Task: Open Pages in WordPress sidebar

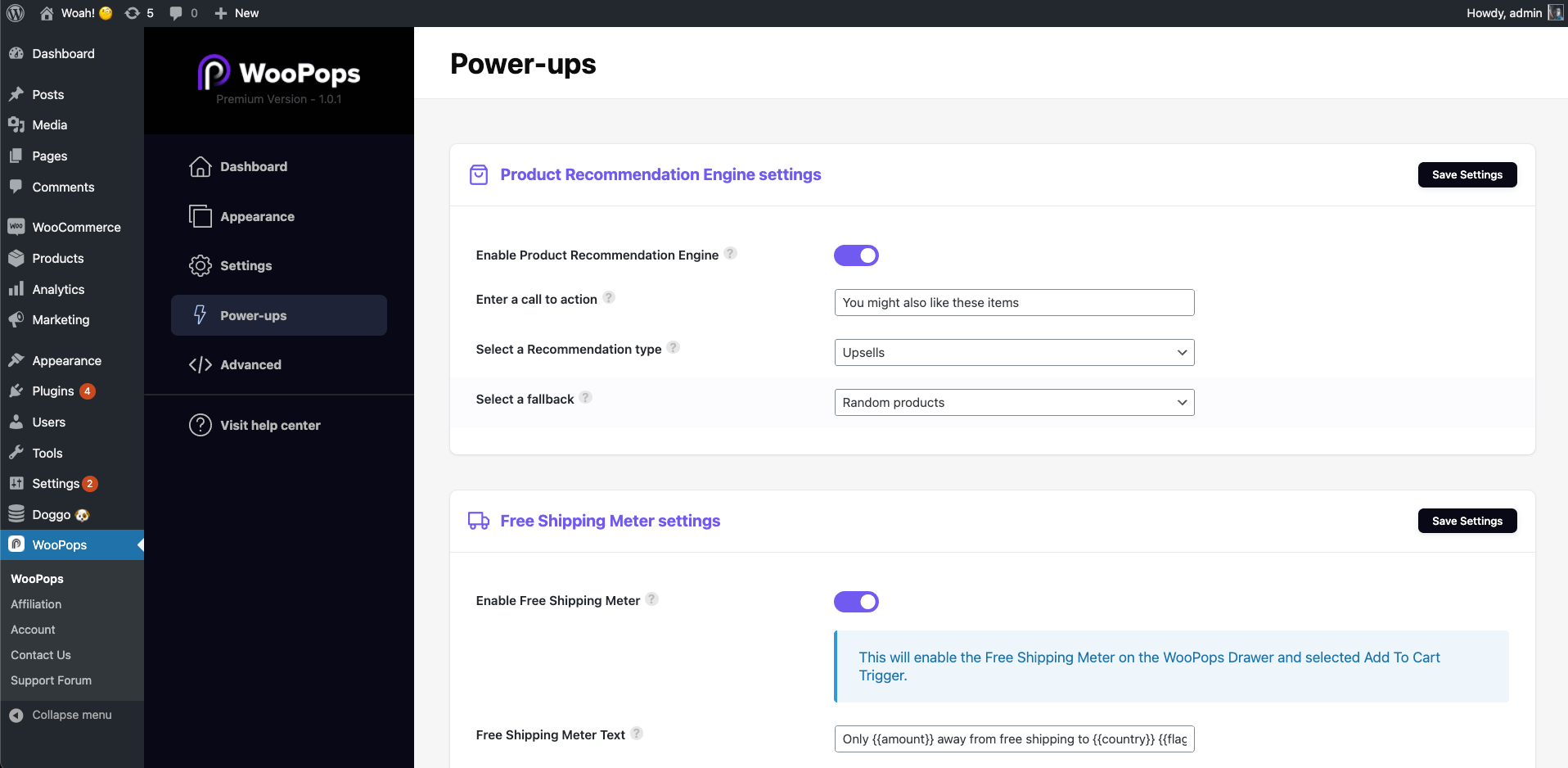Action: (72, 156)
